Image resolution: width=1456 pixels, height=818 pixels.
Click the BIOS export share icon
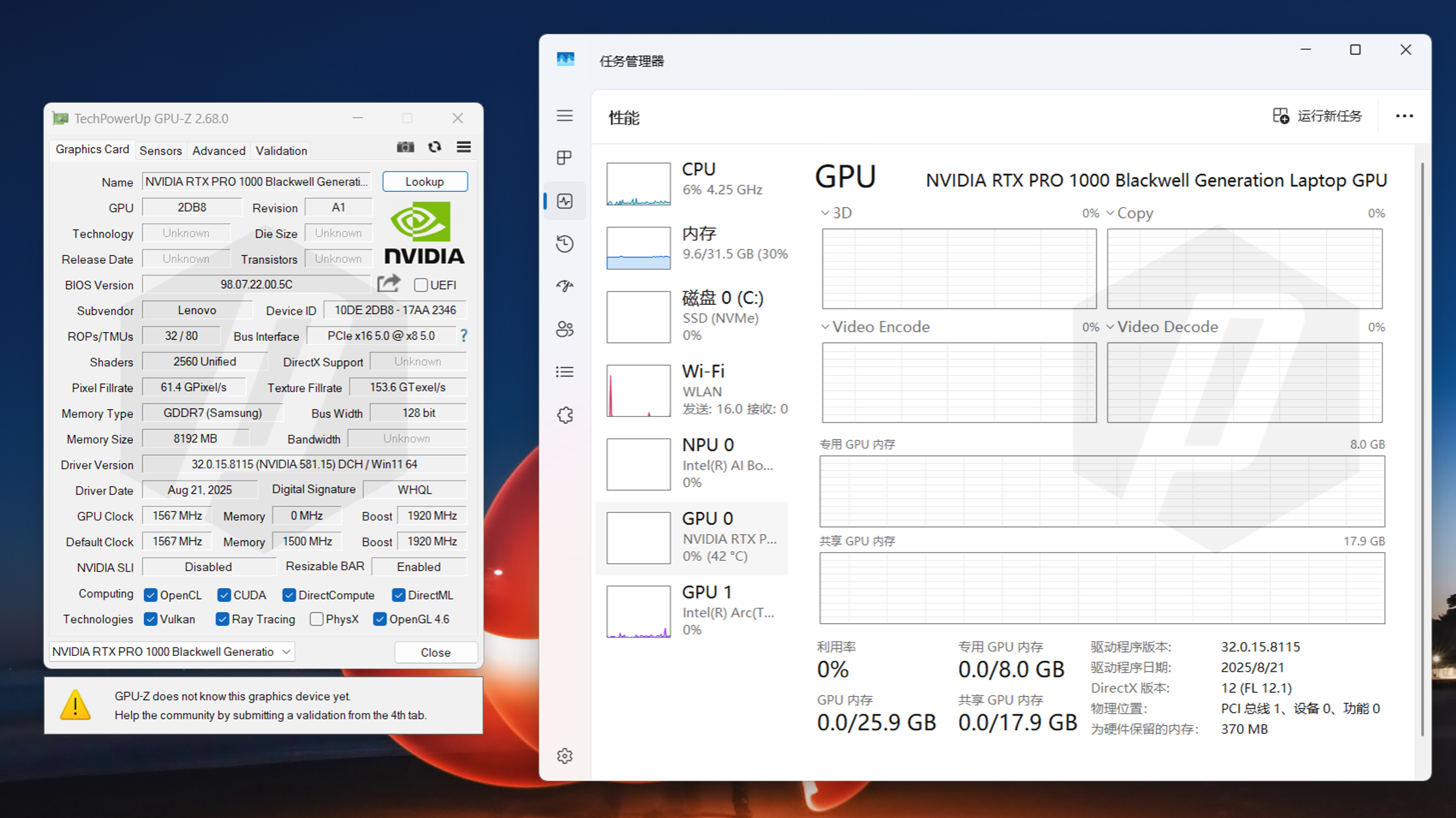click(x=389, y=284)
